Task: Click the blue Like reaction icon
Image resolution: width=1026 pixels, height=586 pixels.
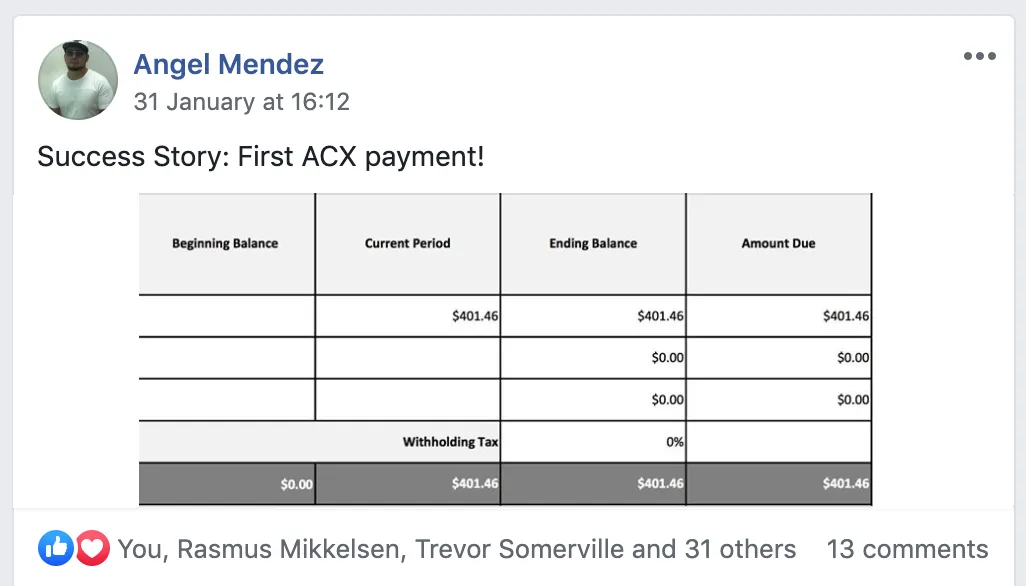Action: [x=56, y=548]
